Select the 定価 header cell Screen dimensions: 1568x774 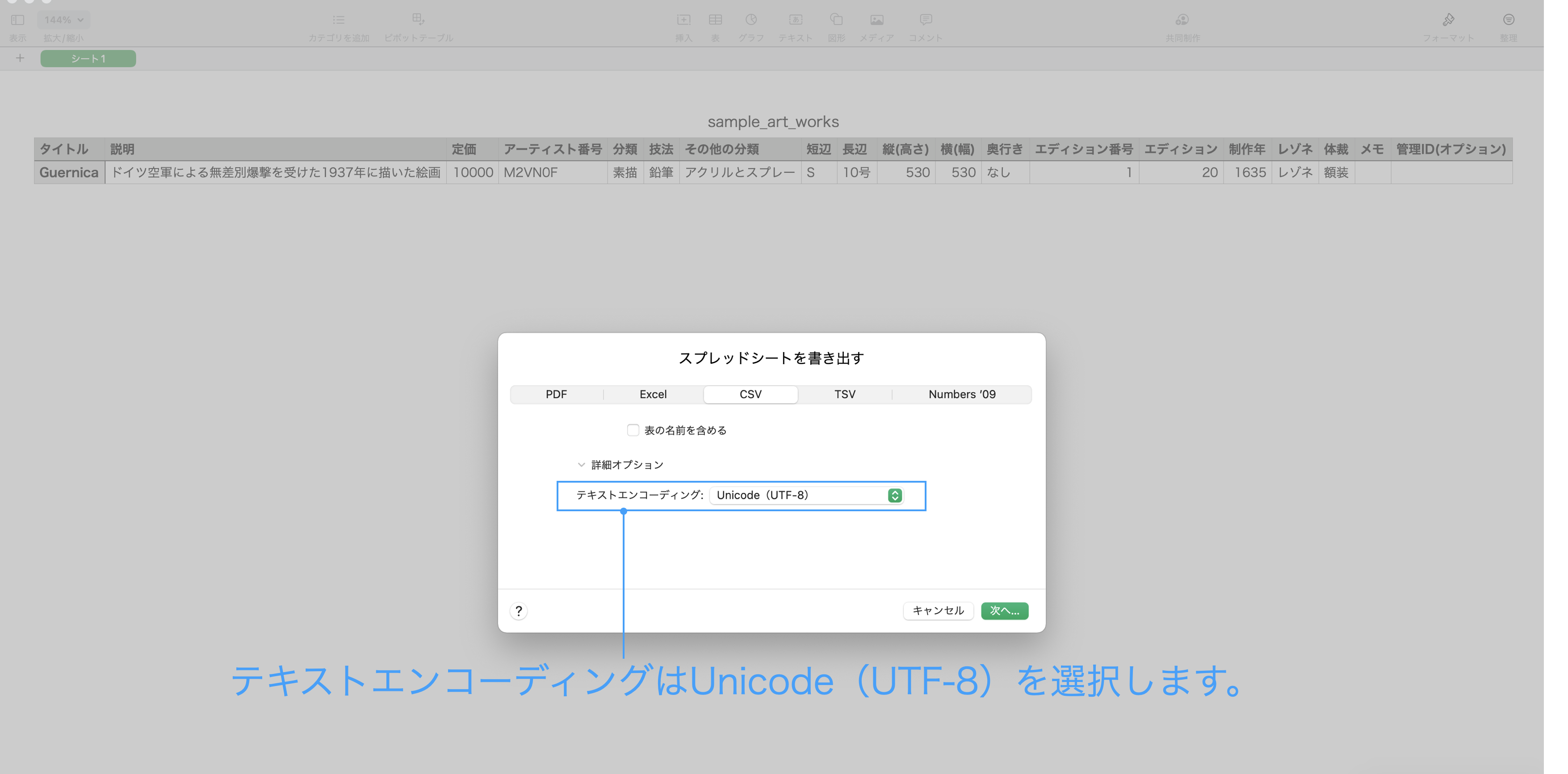click(472, 149)
